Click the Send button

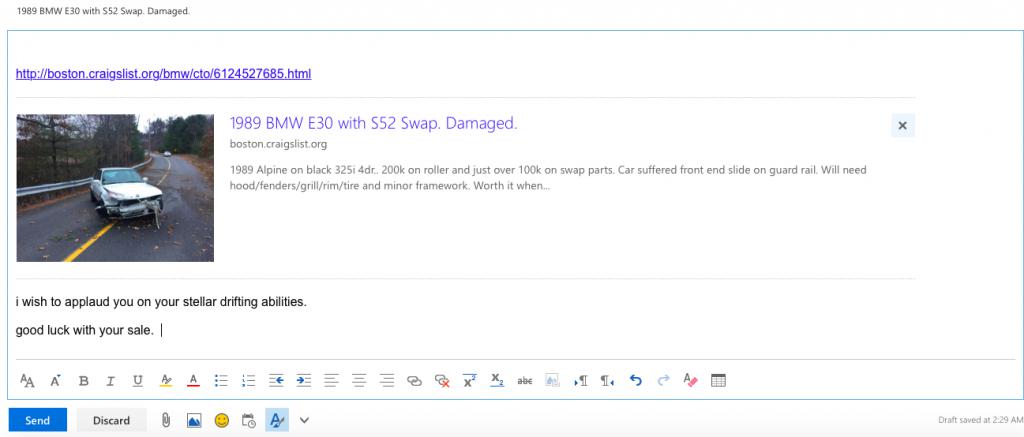click(37, 421)
